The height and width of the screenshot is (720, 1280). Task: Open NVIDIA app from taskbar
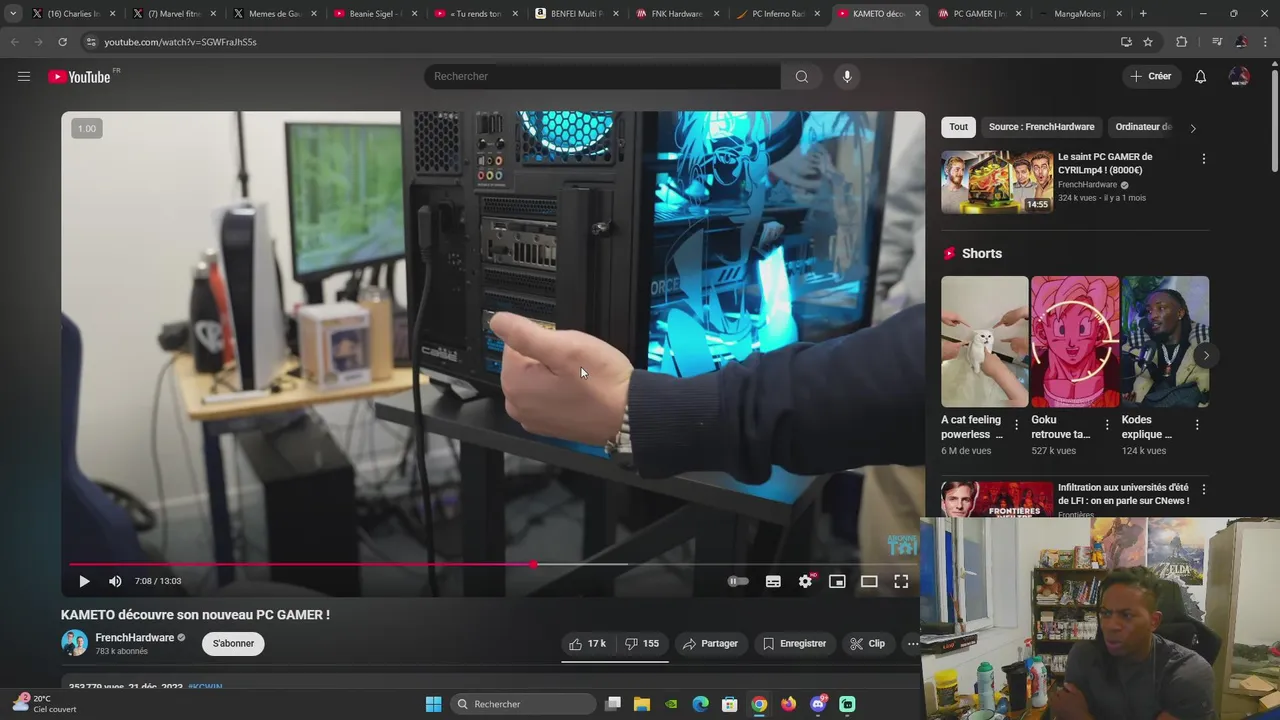671,704
